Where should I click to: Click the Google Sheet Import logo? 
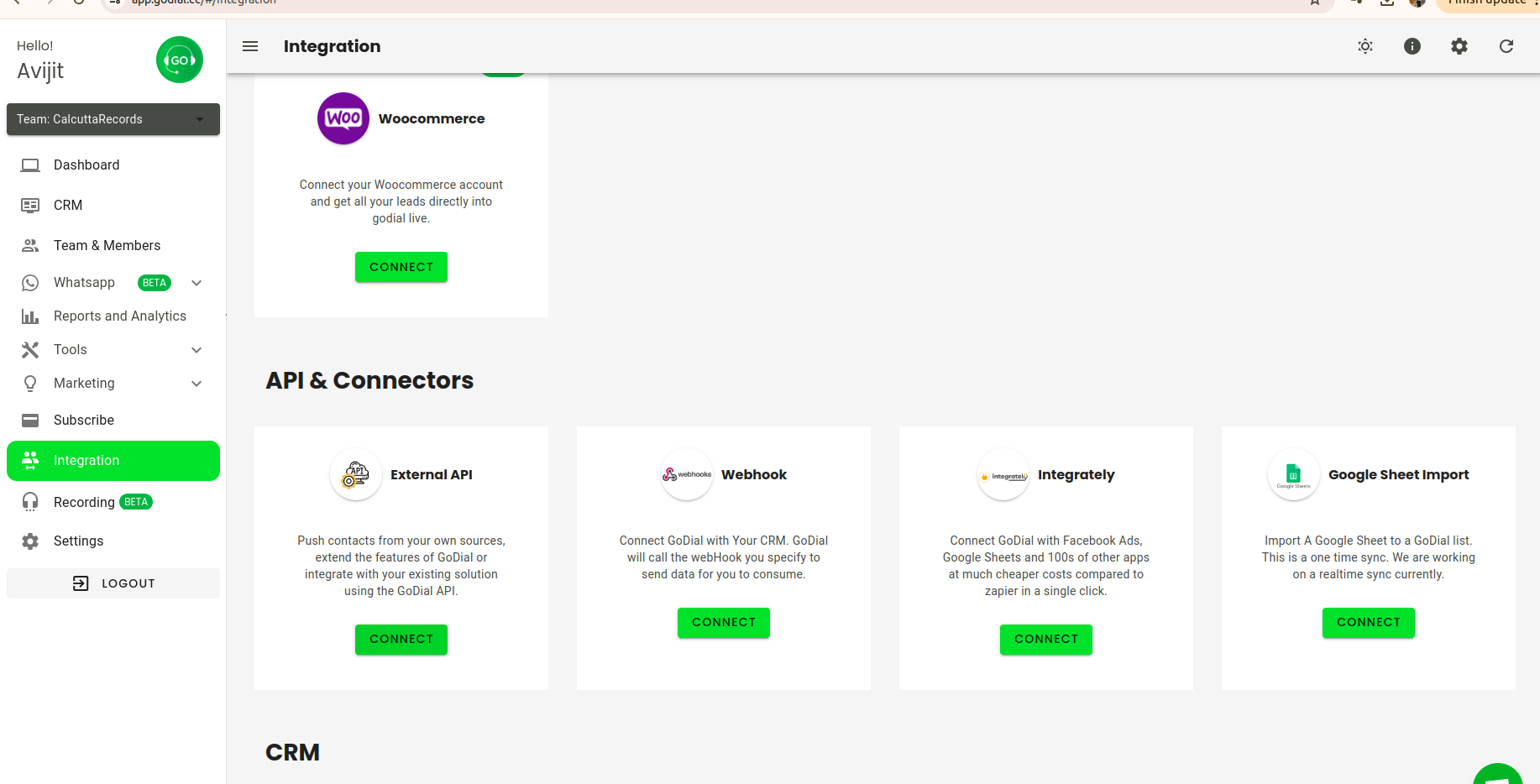1294,474
